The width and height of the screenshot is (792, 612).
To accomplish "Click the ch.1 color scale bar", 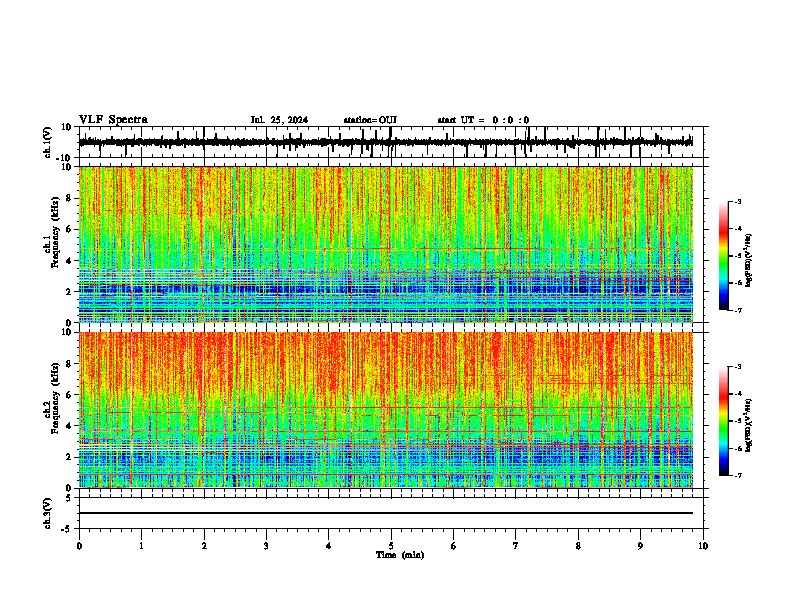I will coord(724,256).
